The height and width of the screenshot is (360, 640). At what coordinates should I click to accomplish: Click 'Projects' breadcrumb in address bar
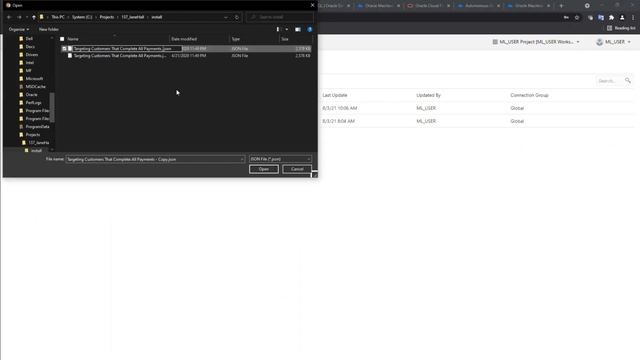[x=107, y=17]
